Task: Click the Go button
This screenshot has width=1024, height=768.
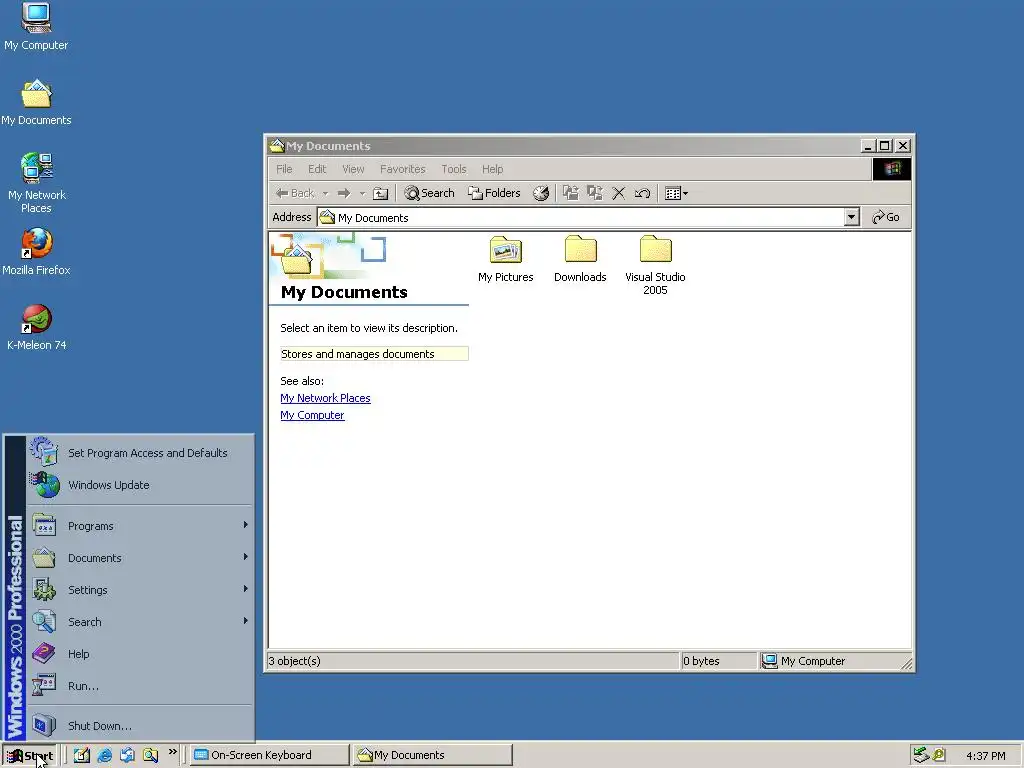Action: click(x=886, y=217)
